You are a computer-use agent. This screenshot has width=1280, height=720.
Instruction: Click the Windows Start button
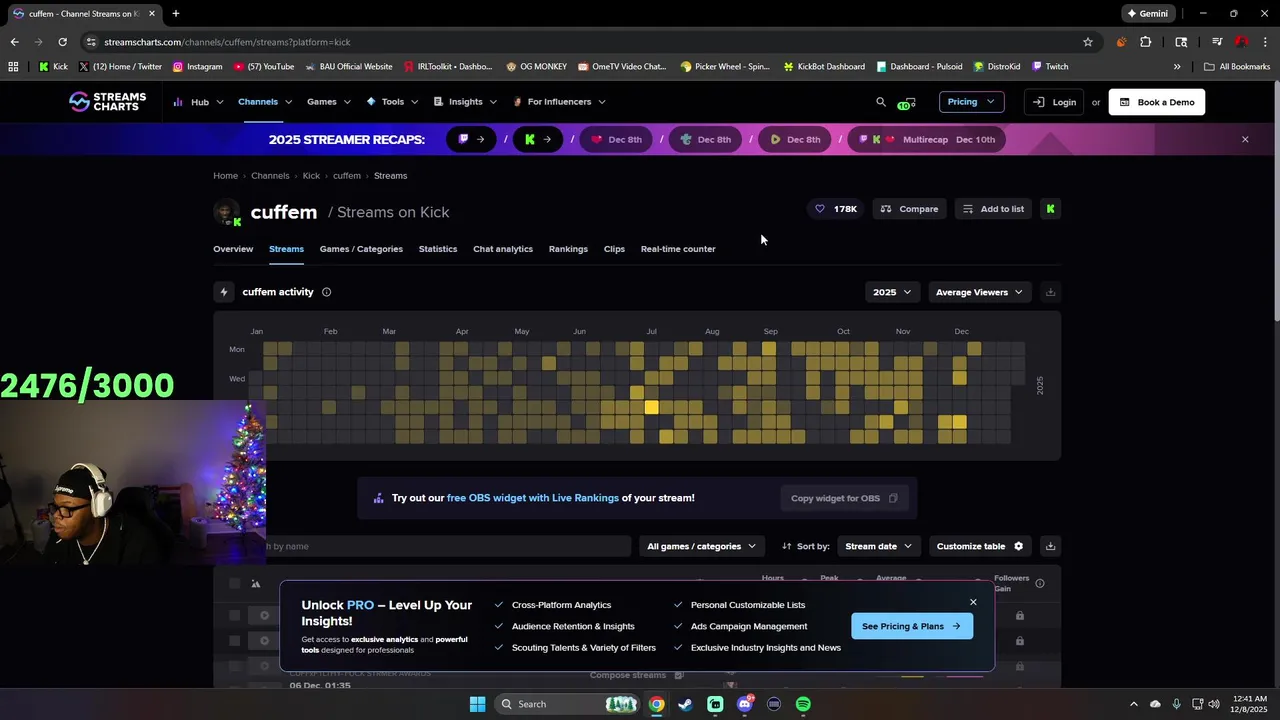(x=477, y=704)
